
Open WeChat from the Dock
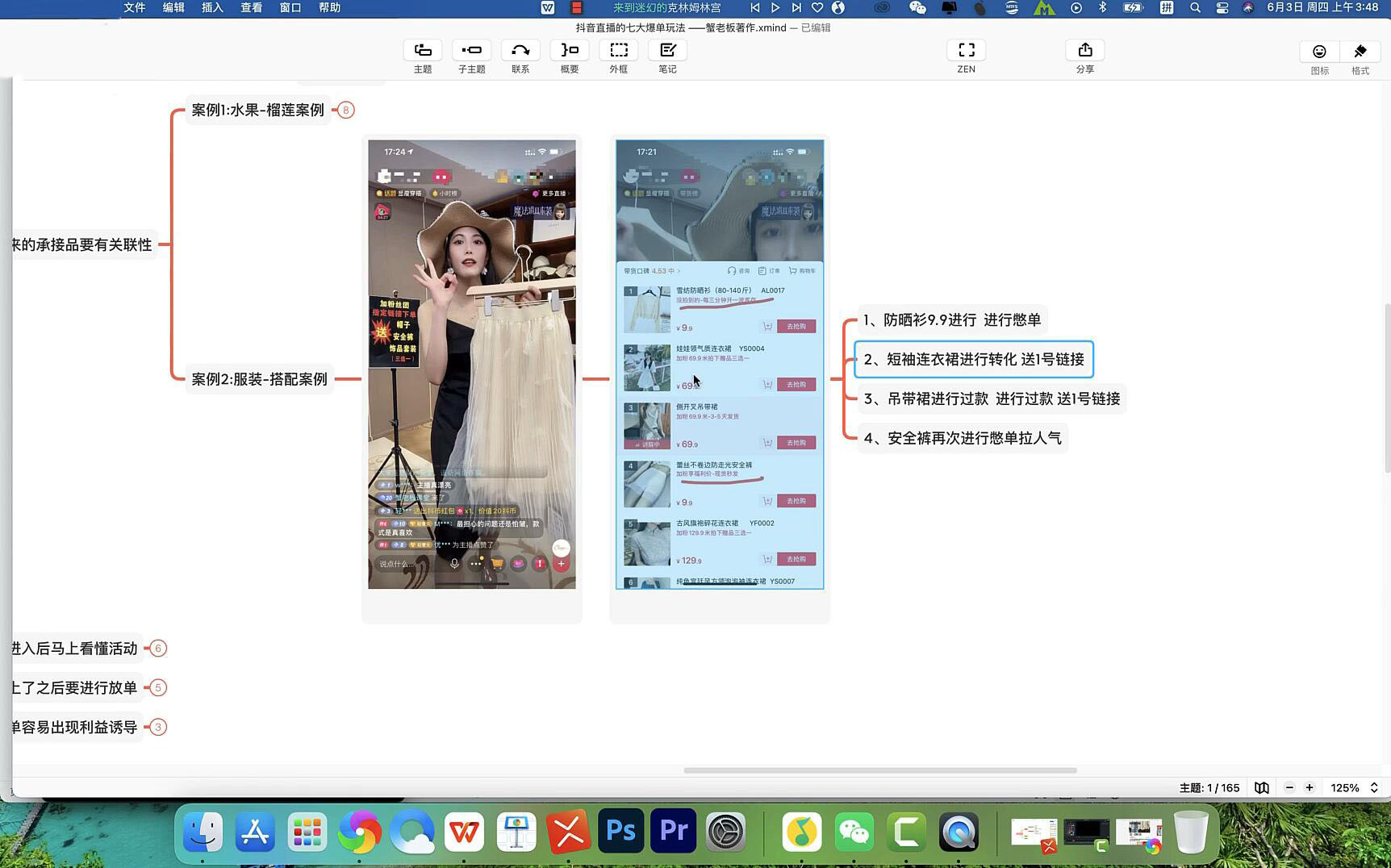[x=854, y=832]
